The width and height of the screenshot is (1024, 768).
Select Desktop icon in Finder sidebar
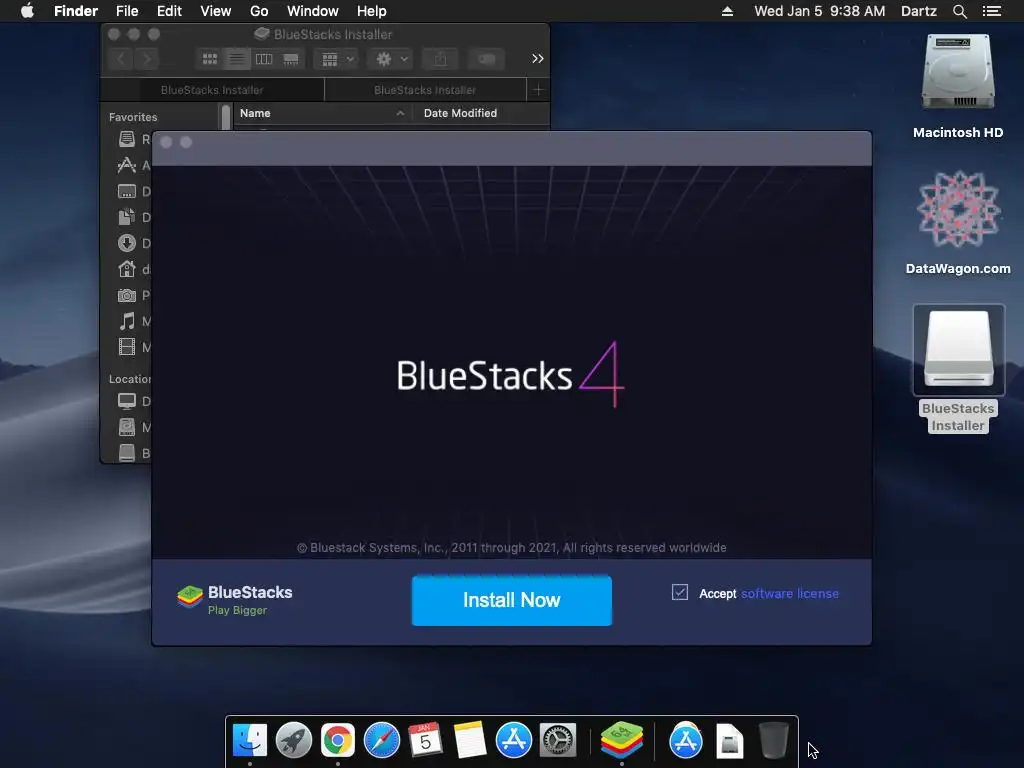[x=127, y=191]
